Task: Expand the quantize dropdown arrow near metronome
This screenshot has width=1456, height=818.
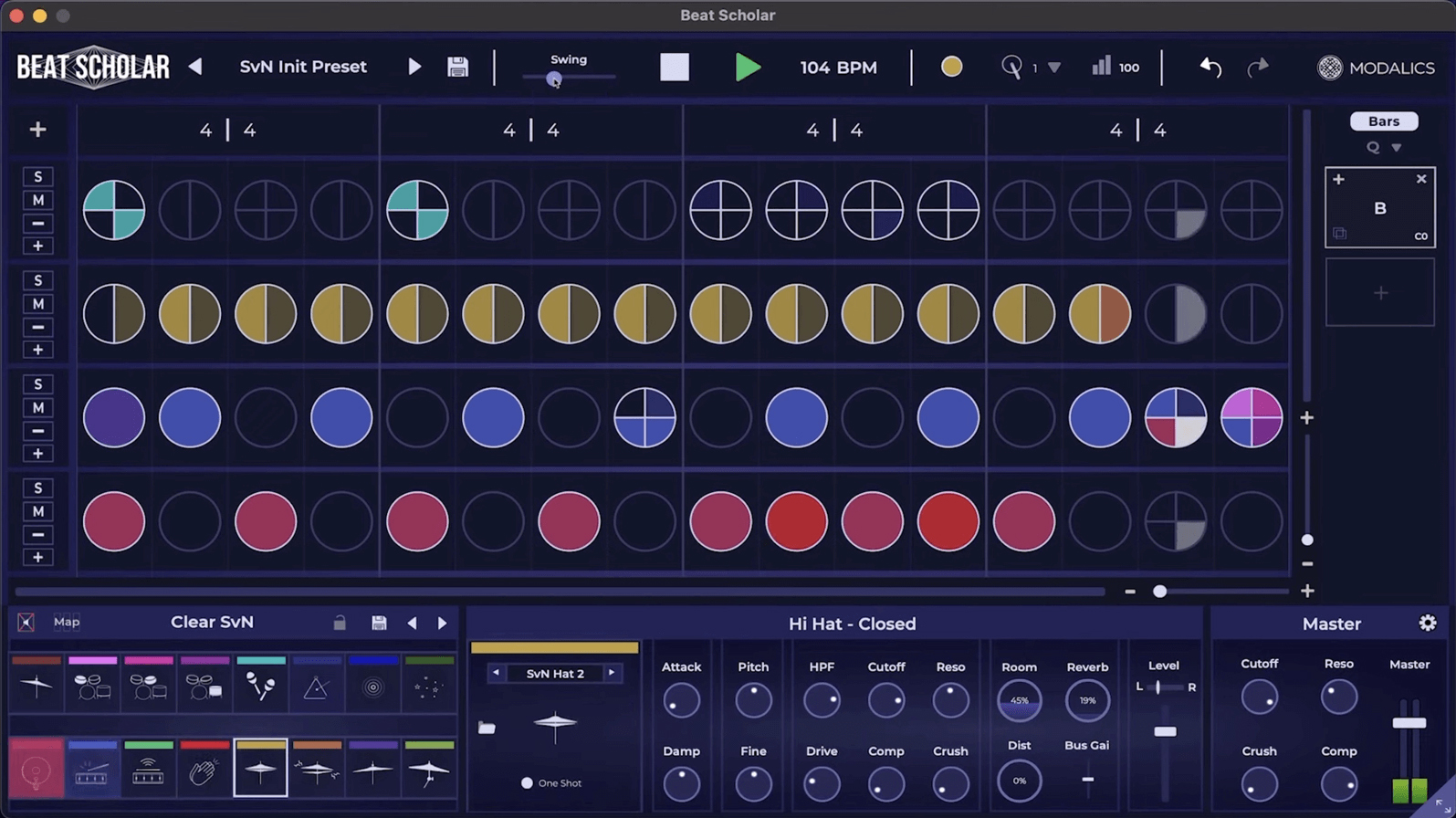Action: 1054,68
